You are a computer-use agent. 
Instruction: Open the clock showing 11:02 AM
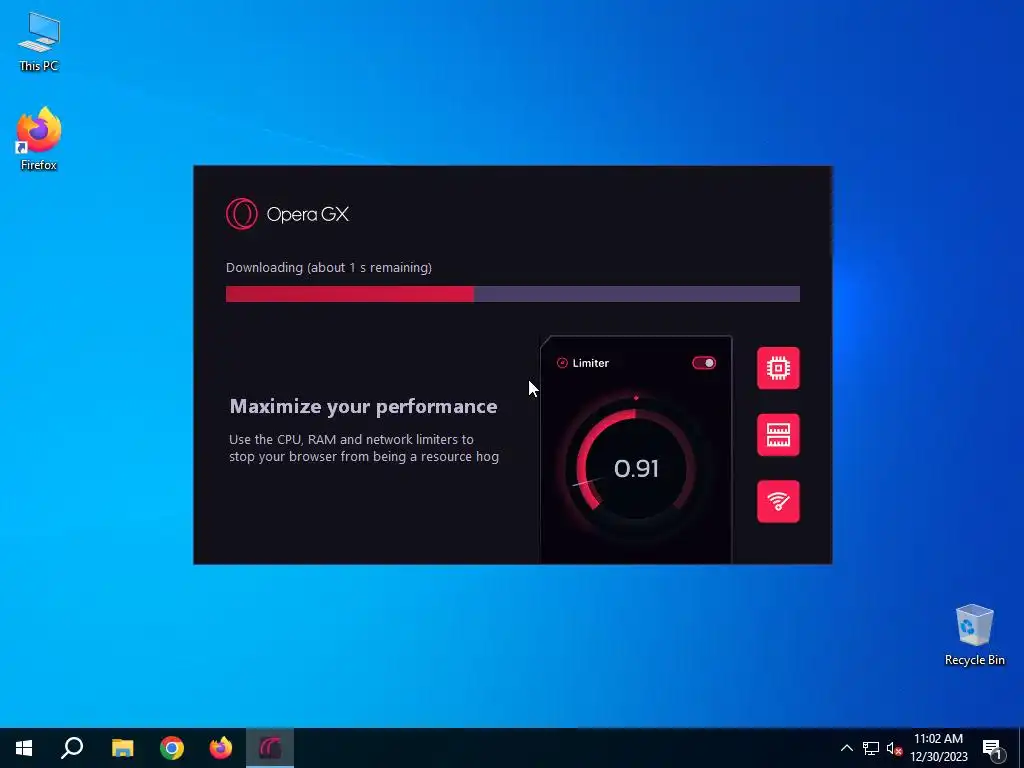[938, 748]
